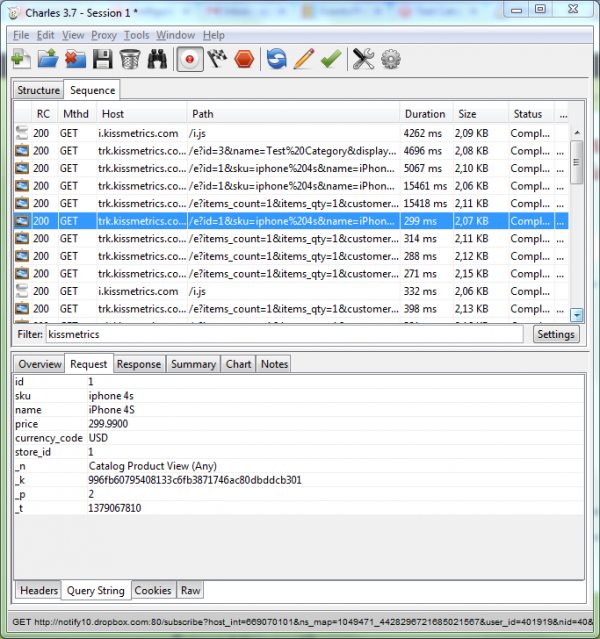Screen dimensions: 600x639
Task: Select the _n value Catalog Product View (Any)
Action: click(153, 466)
